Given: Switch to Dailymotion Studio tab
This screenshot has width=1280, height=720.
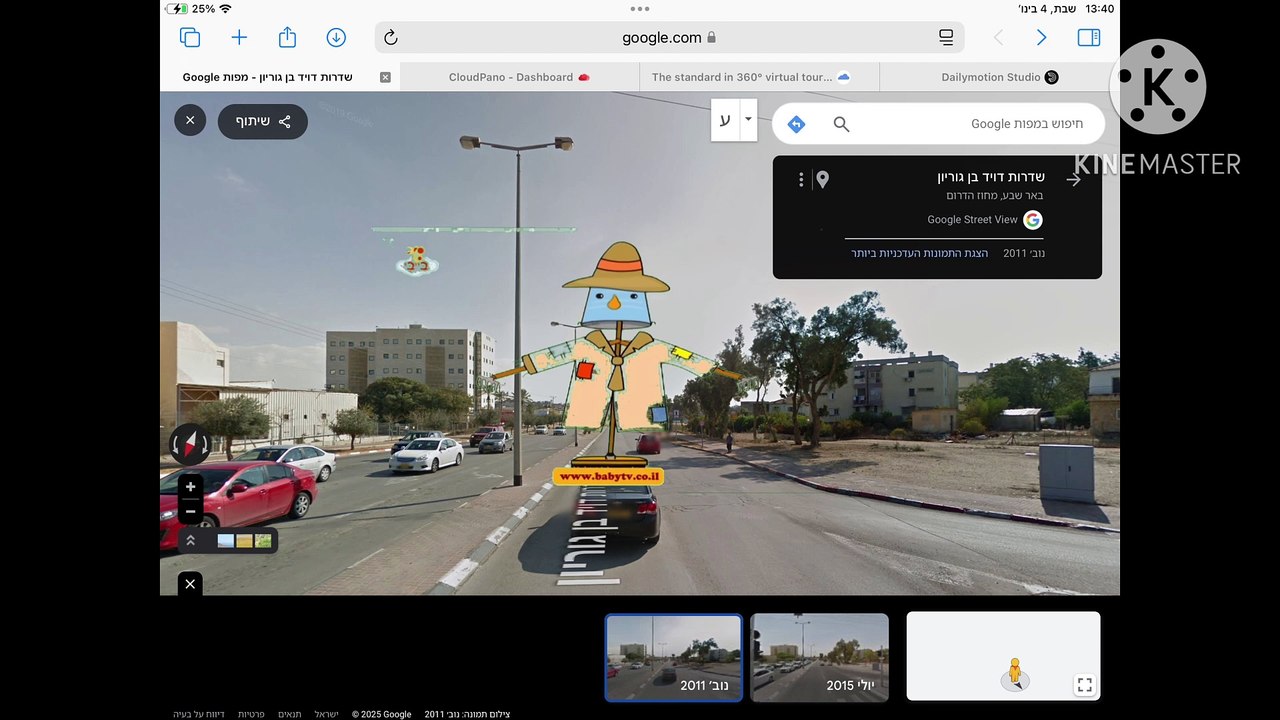Looking at the screenshot, I should (x=999, y=77).
